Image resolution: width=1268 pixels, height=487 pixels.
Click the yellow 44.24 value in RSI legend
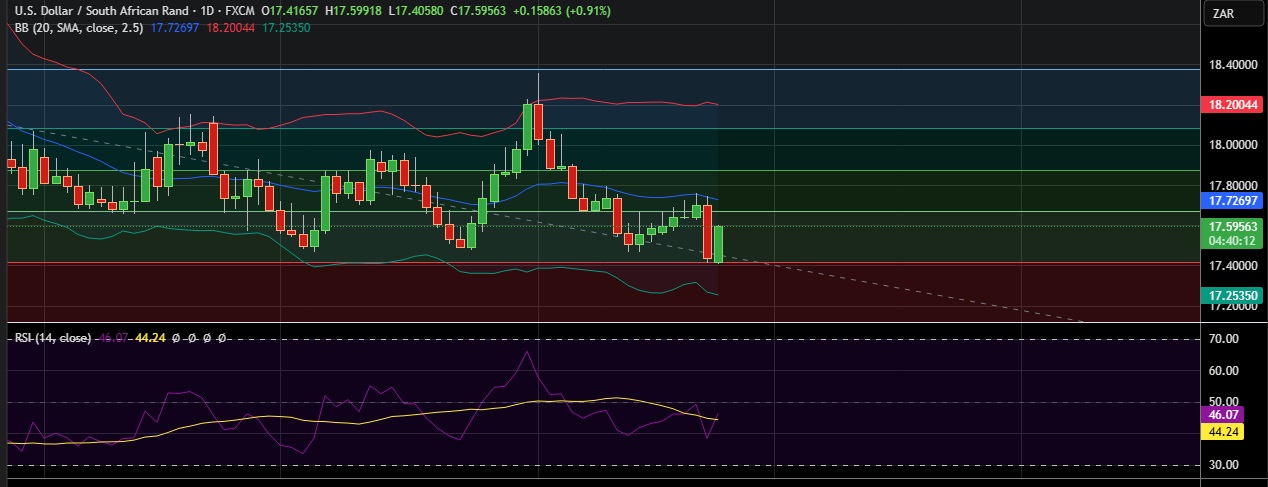tap(150, 338)
